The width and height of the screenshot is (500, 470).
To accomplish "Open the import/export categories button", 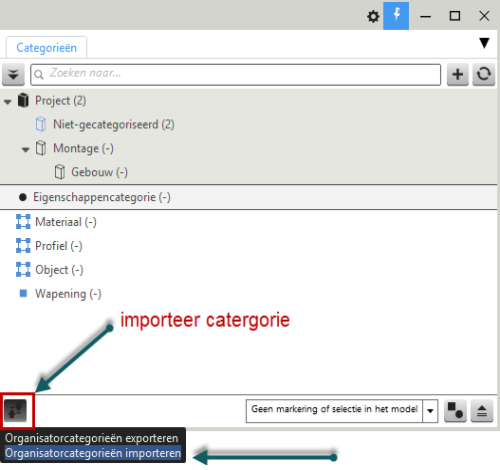I will click(x=15, y=410).
